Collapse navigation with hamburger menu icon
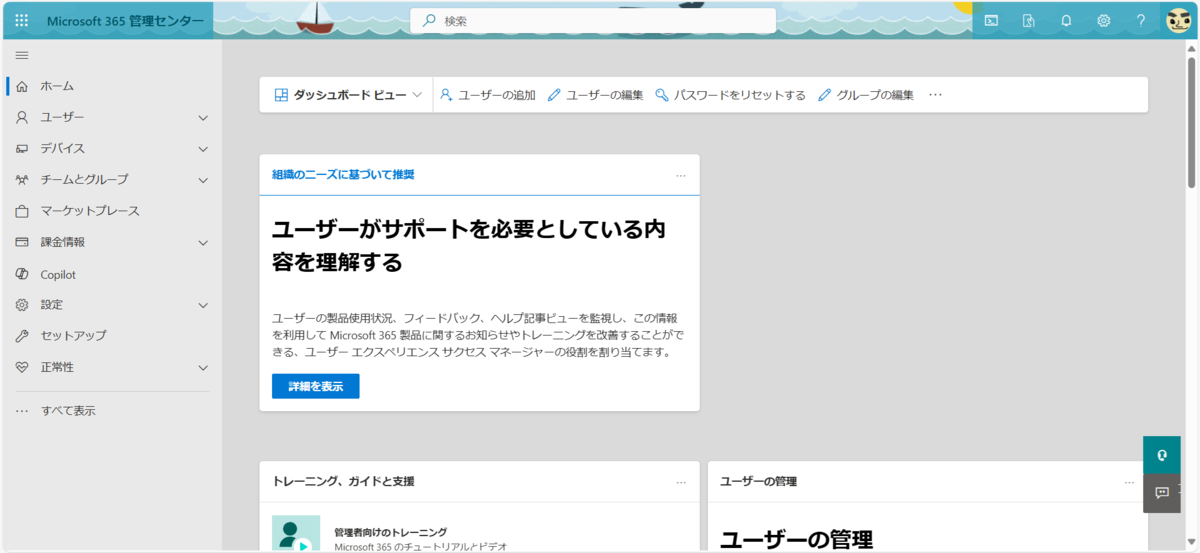Viewport: 1200px width, 553px height. [22, 55]
